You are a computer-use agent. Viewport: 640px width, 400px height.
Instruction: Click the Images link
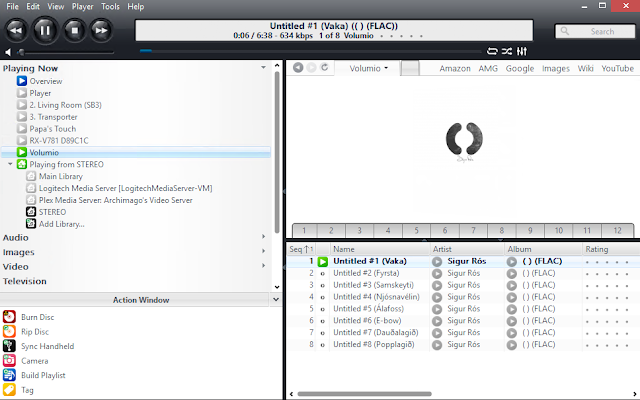556,69
